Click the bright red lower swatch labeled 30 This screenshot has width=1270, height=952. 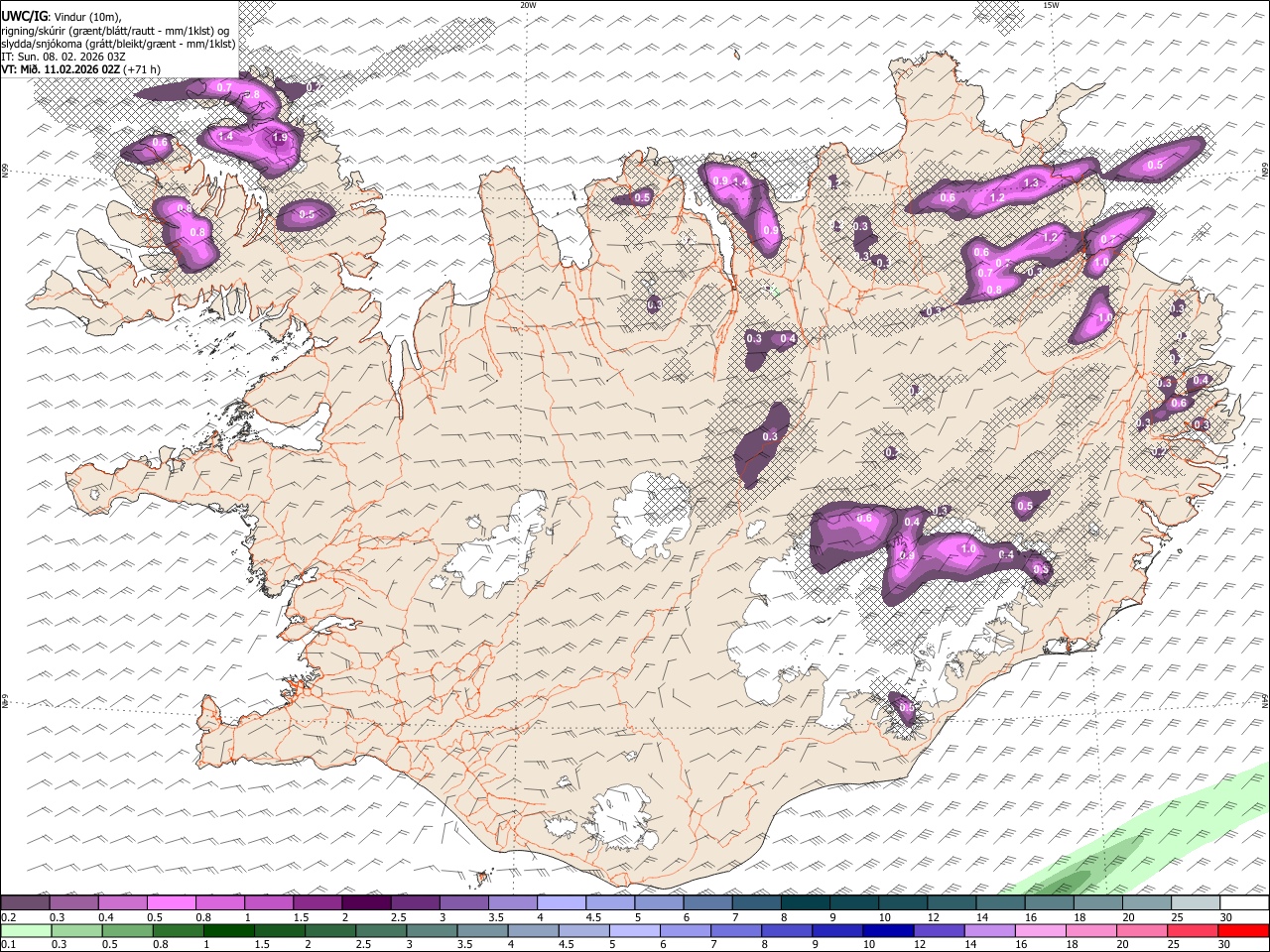[1243, 931]
